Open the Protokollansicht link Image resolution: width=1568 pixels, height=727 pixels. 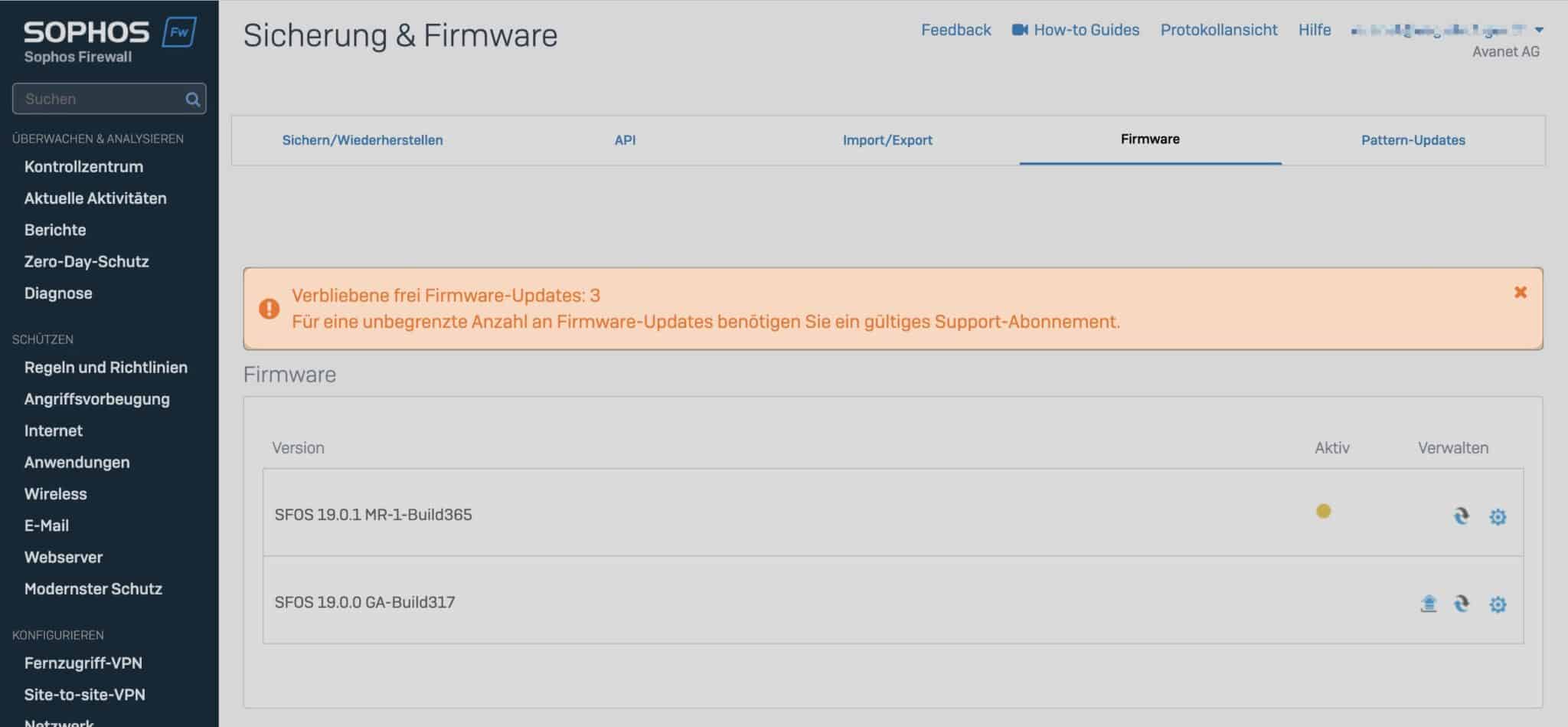point(1218,30)
